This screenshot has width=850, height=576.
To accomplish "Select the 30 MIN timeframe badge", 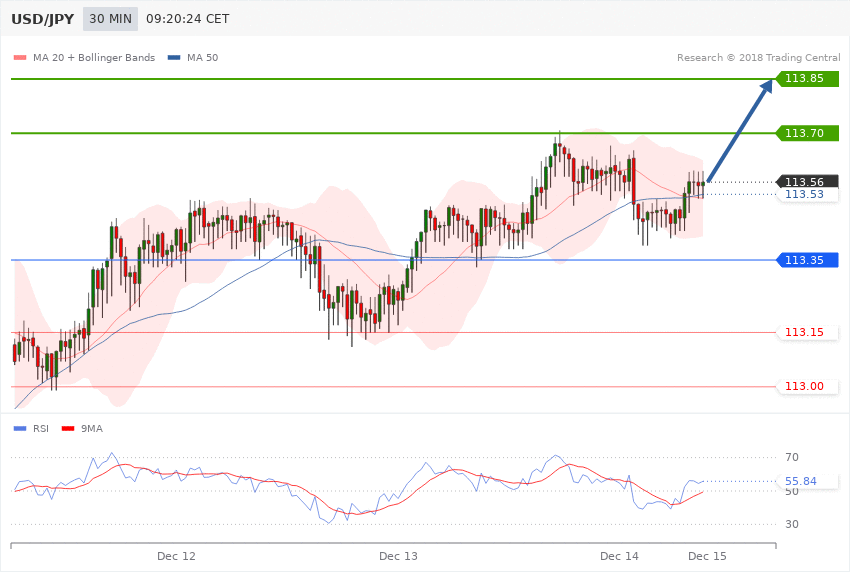I will point(111,19).
